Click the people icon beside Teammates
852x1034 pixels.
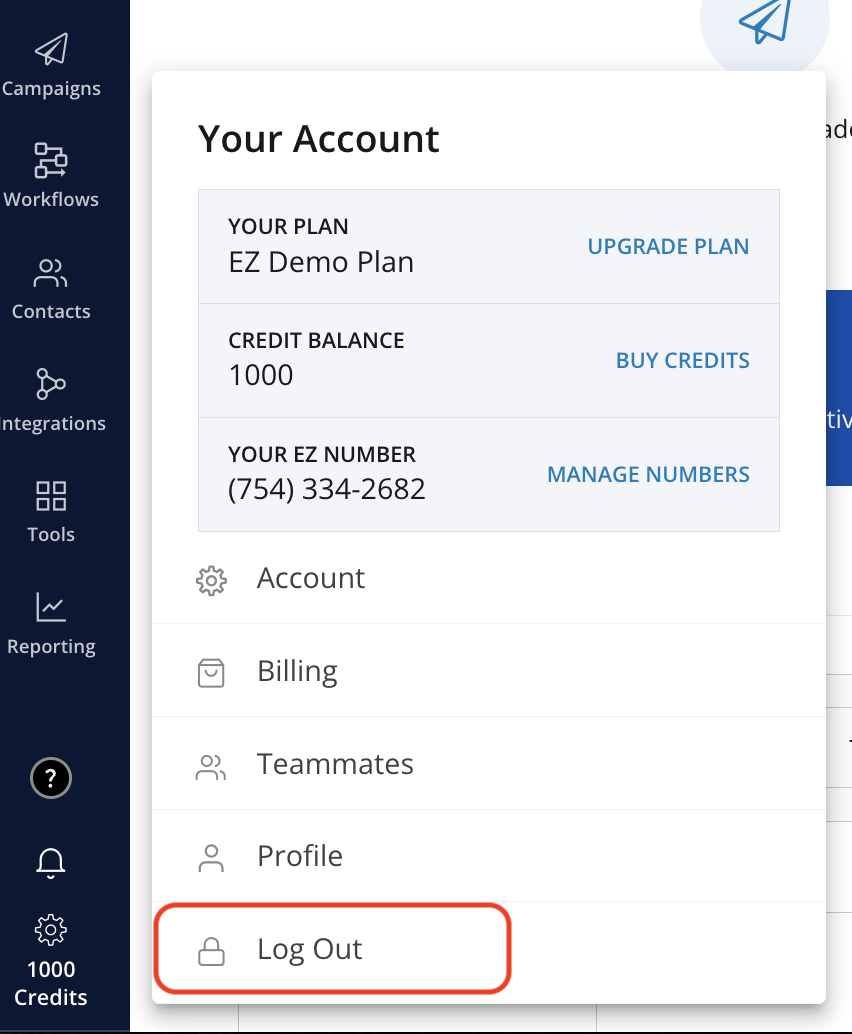(x=211, y=767)
